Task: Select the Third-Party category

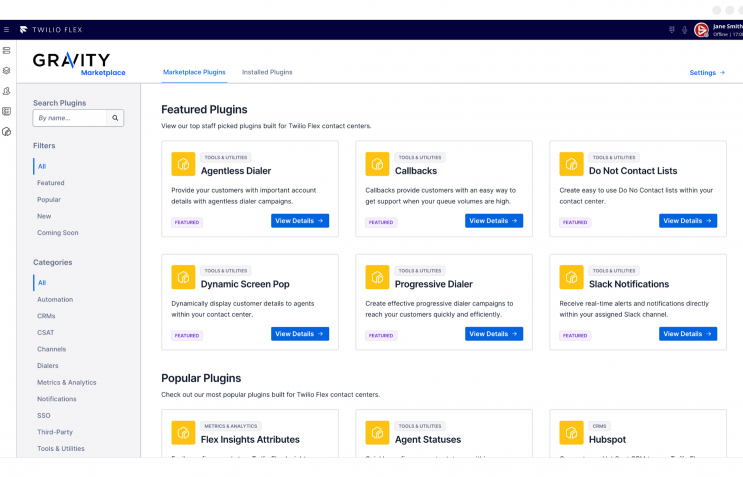Action: point(55,432)
